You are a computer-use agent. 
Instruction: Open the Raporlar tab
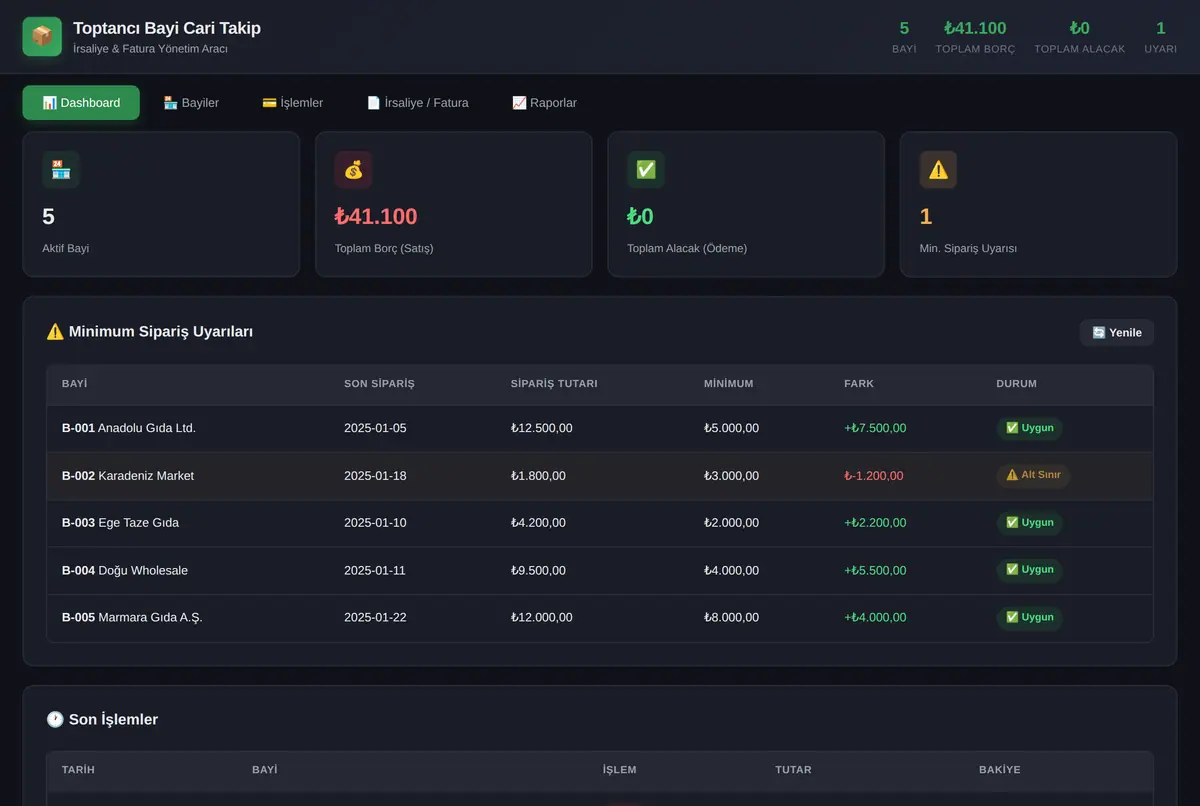click(x=544, y=103)
